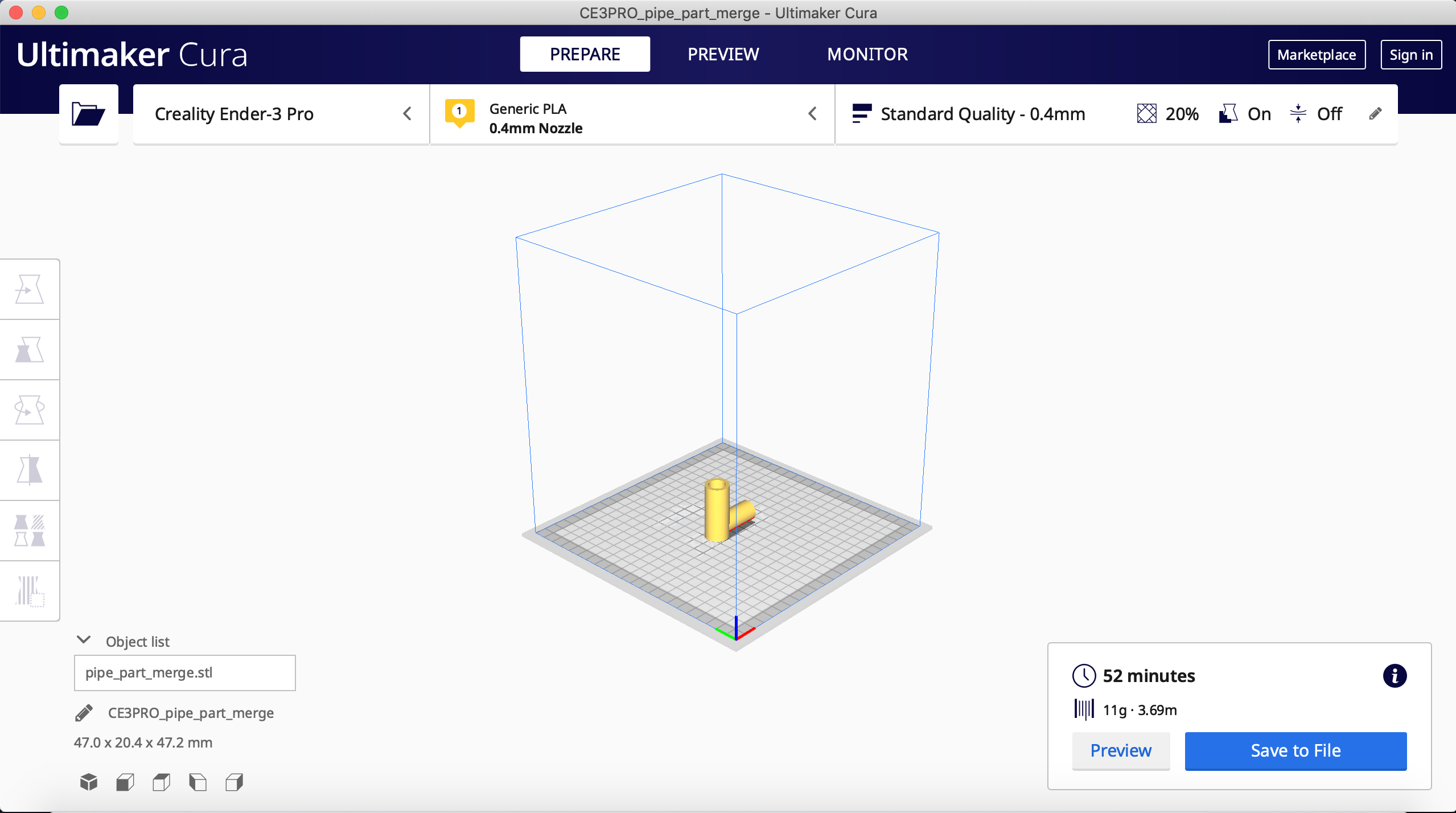The image size is (1456, 813).
Task: Click the Object list heading text
Action: [137, 642]
